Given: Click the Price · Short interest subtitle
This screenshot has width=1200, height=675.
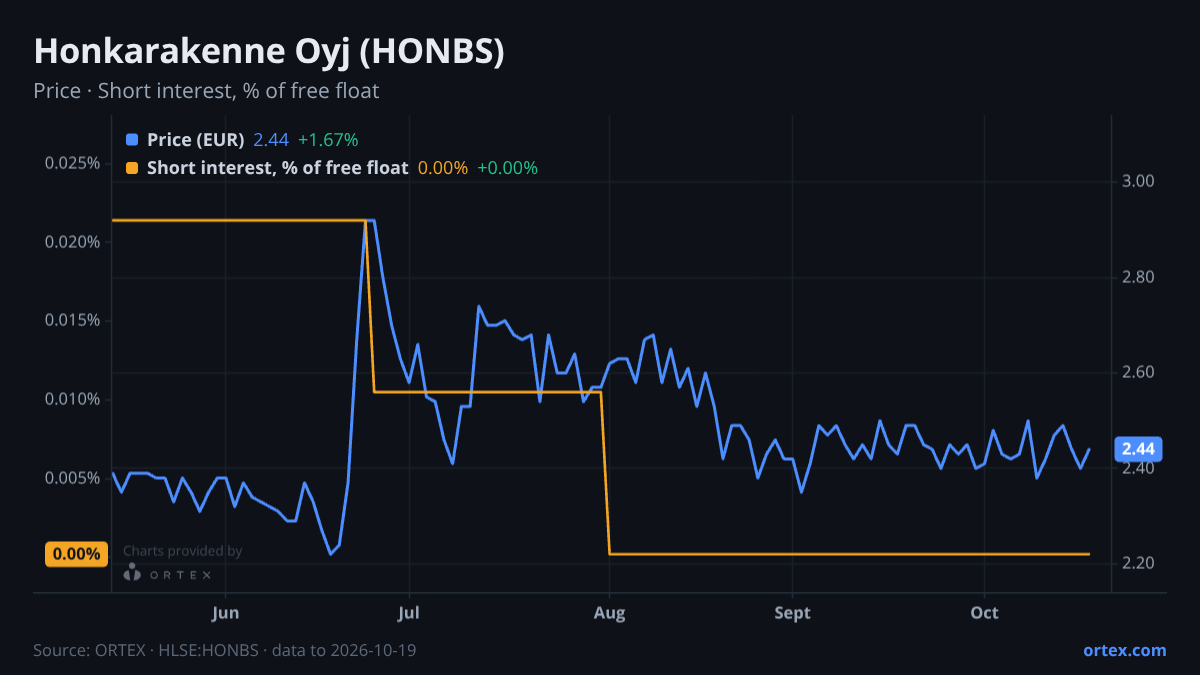Looking at the screenshot, I should pos(206,91).
